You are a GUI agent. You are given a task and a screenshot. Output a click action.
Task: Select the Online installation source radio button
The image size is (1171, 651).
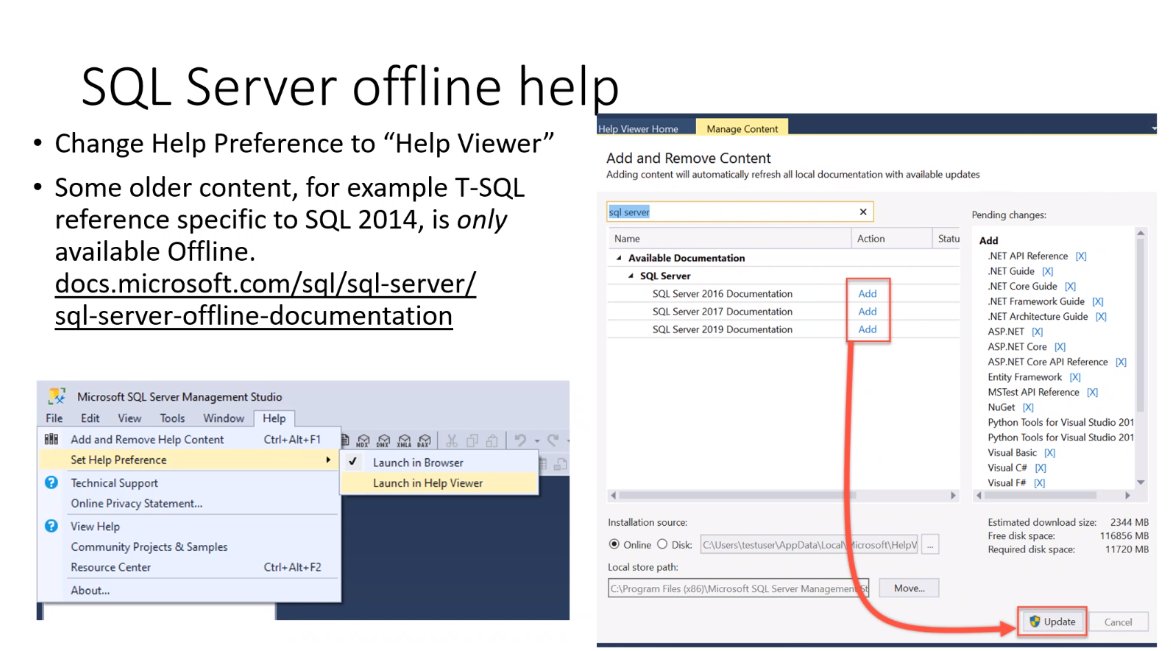614,544
